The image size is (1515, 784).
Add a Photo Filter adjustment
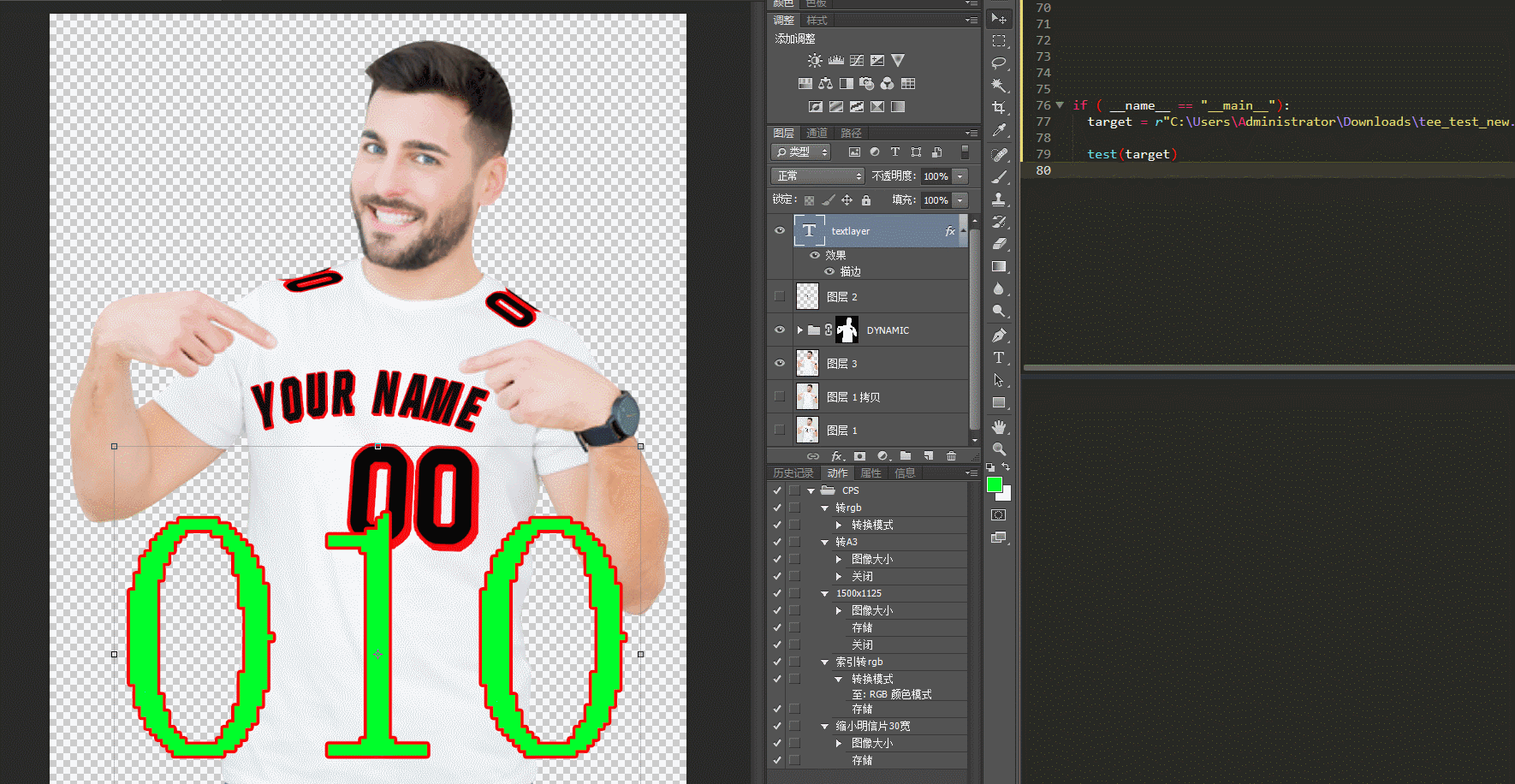867,84
